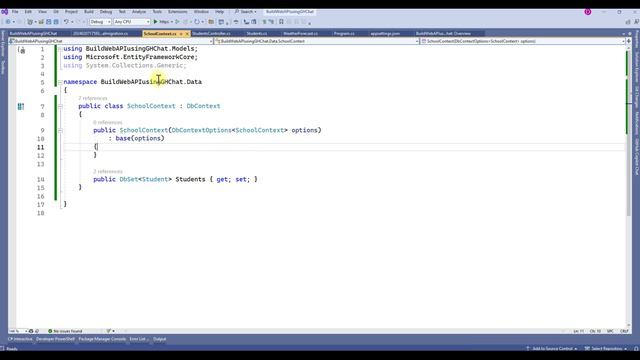This screenshot has width=640, height=360.
Task: Open the File menu
Action: click(15, 12)
